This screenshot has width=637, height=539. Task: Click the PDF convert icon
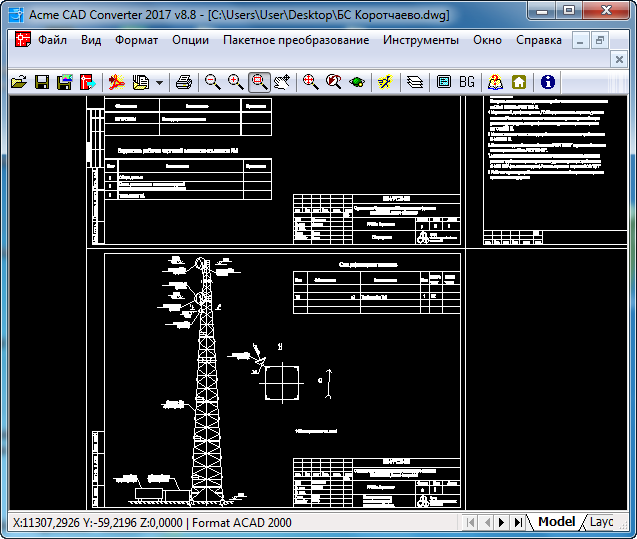click(x=117, y=82)
